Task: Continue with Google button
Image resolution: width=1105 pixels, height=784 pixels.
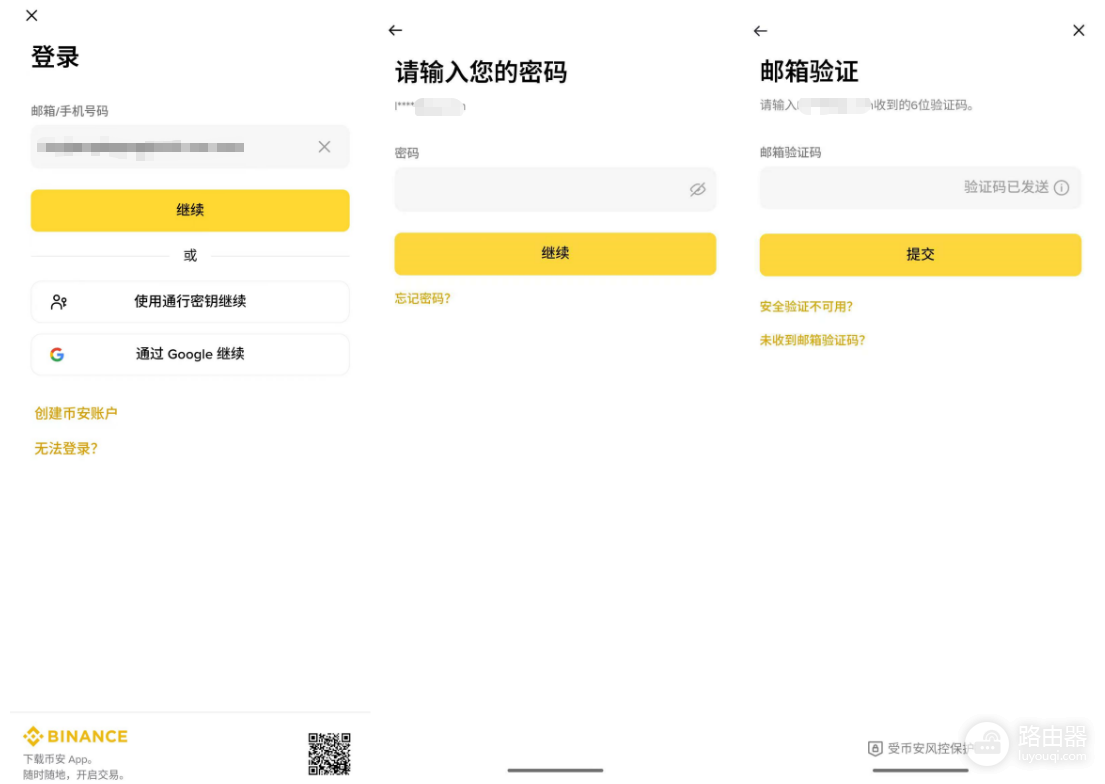Action: tap(190, 355)
